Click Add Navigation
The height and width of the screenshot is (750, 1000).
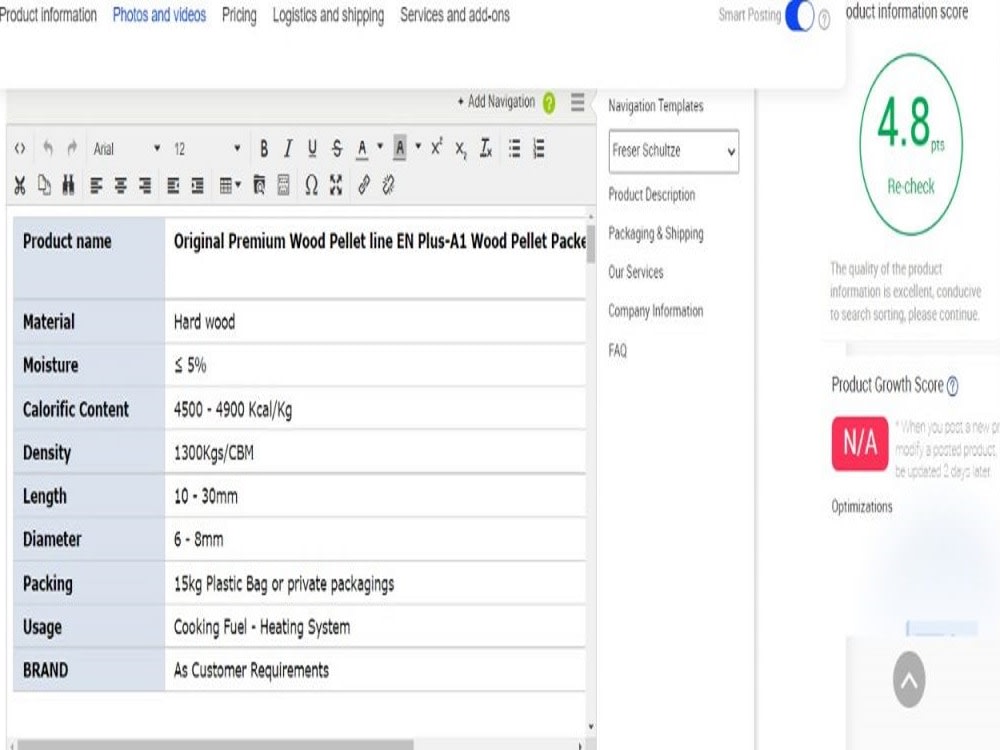coord(496,101)
